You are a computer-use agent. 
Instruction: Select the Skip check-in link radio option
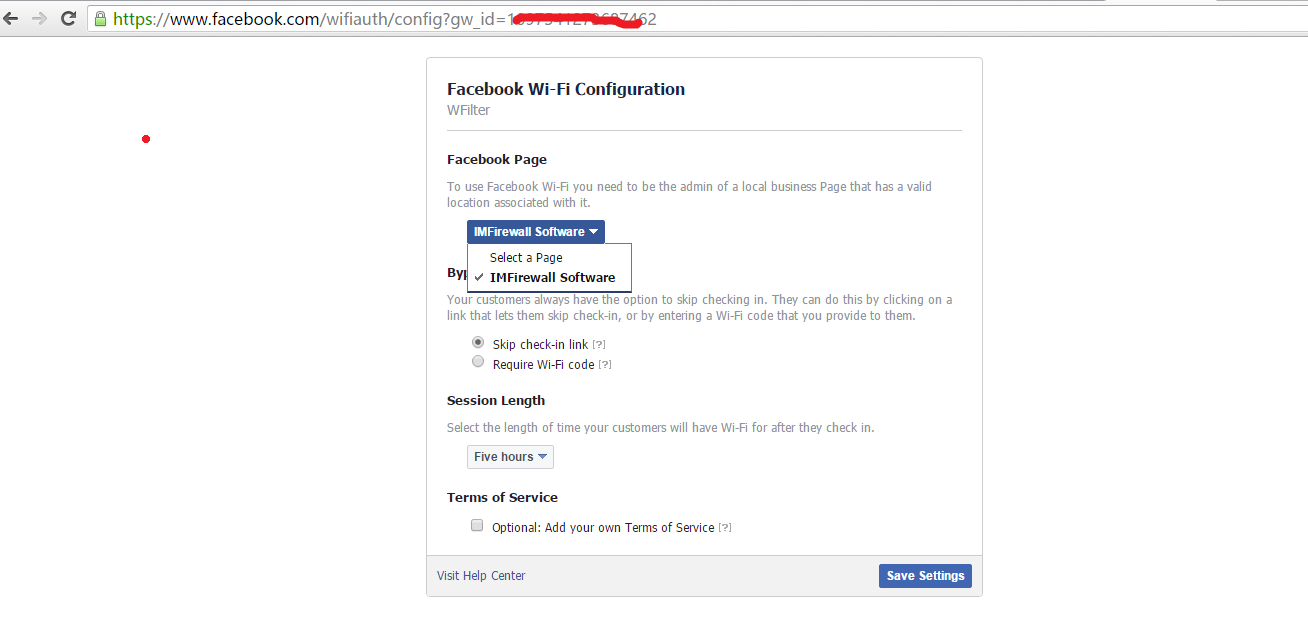(x=478, y=342)
